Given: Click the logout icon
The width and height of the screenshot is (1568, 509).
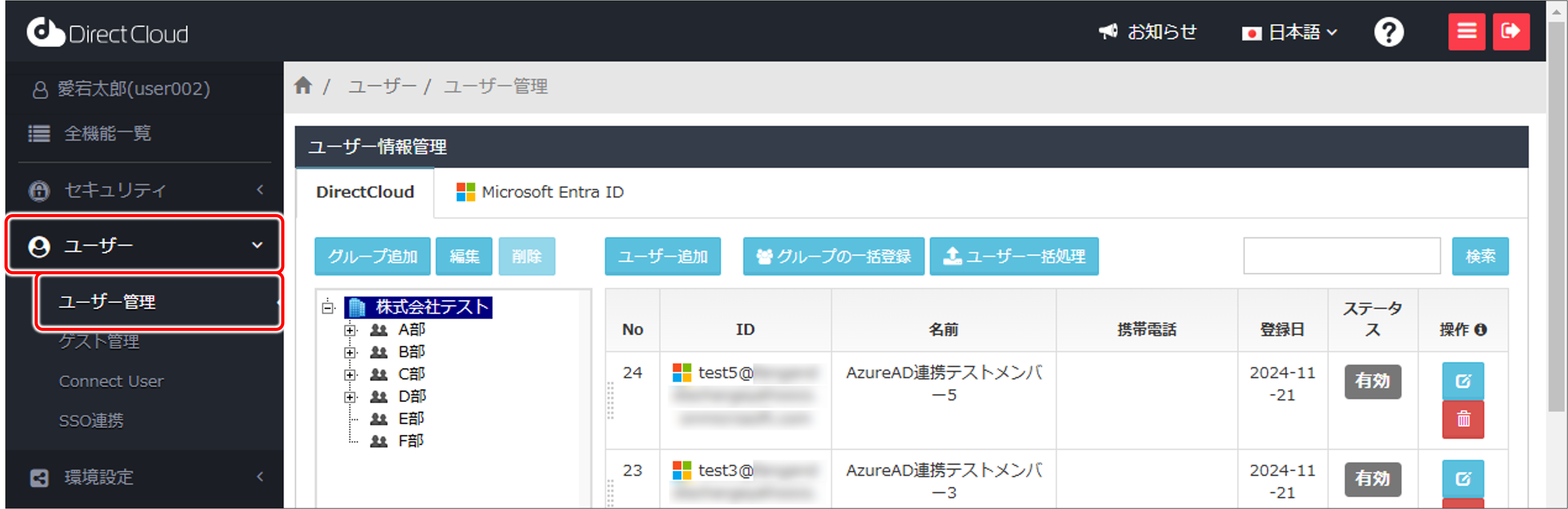Looking at the screenshot, I should coord(1511,31).
